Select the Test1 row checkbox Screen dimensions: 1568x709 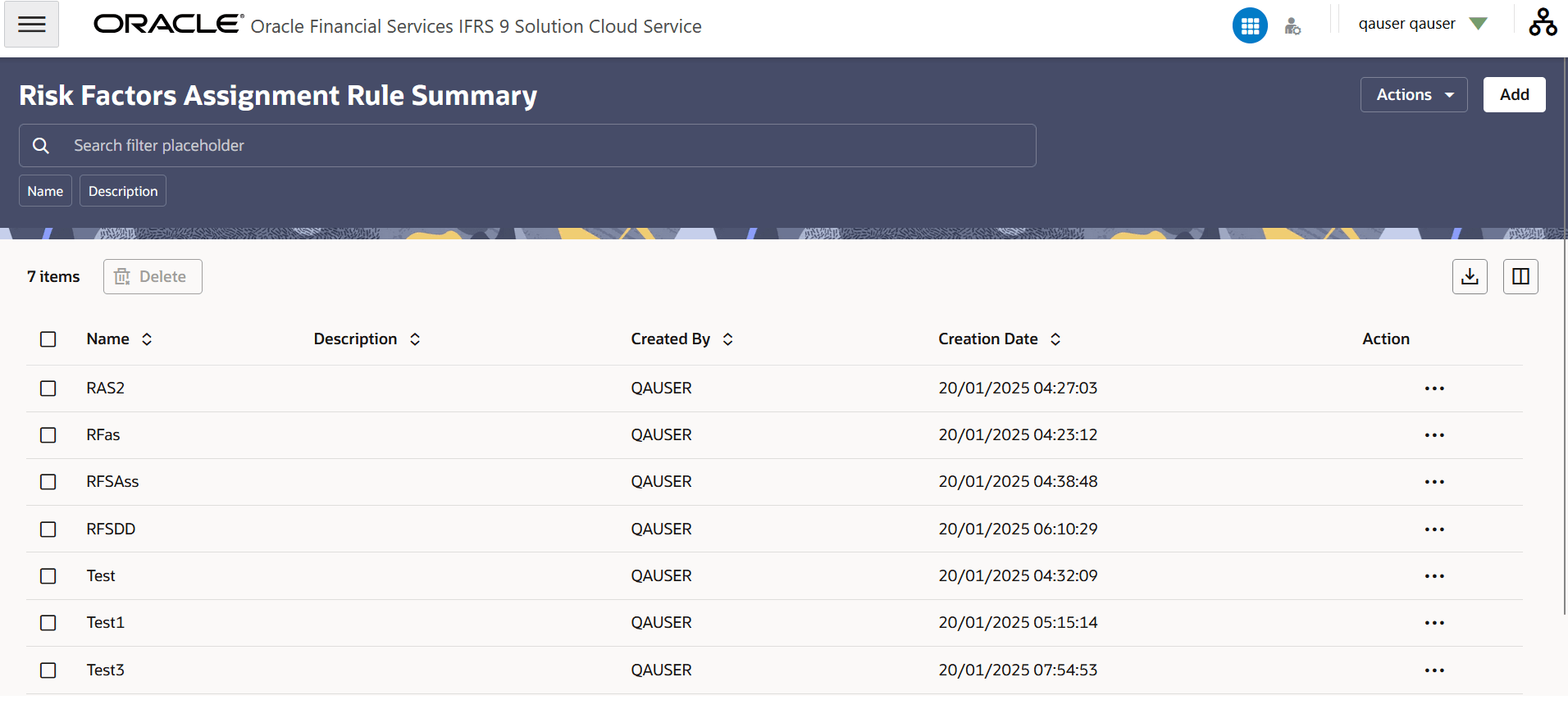pyautogui.click(x=48, y=623)
